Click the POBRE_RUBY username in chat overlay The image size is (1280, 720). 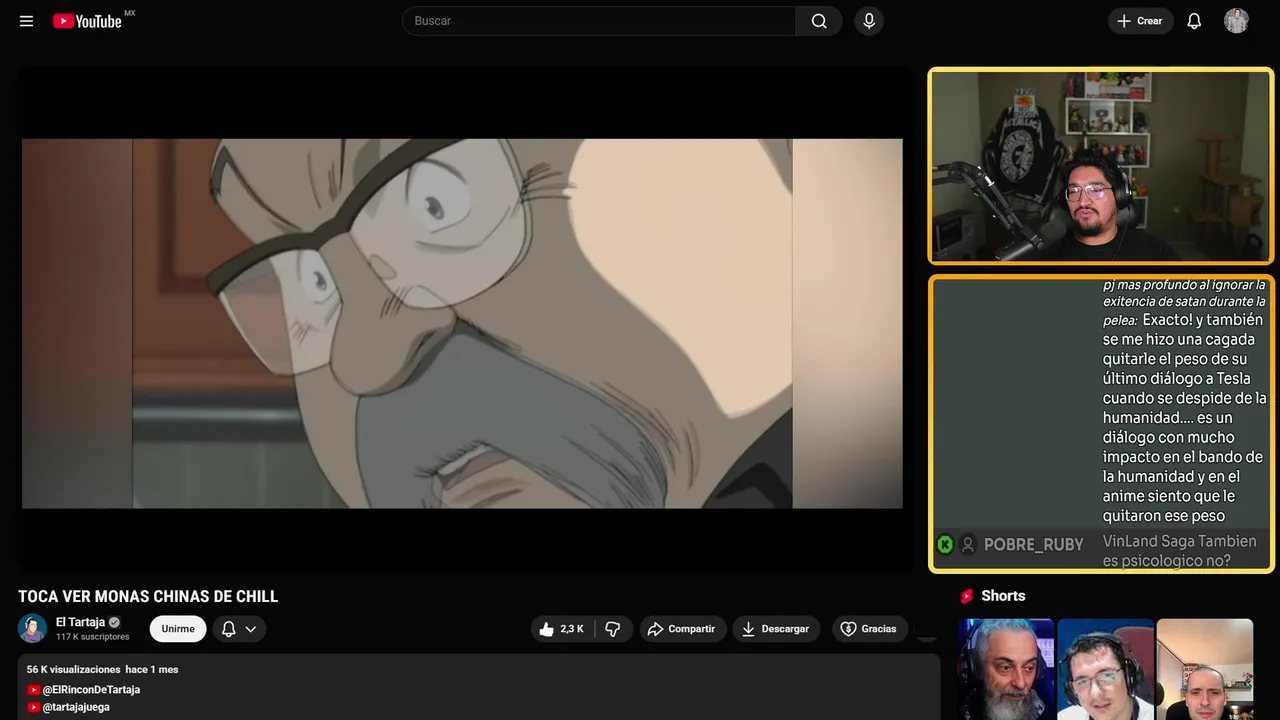(x=1033, y=545)
